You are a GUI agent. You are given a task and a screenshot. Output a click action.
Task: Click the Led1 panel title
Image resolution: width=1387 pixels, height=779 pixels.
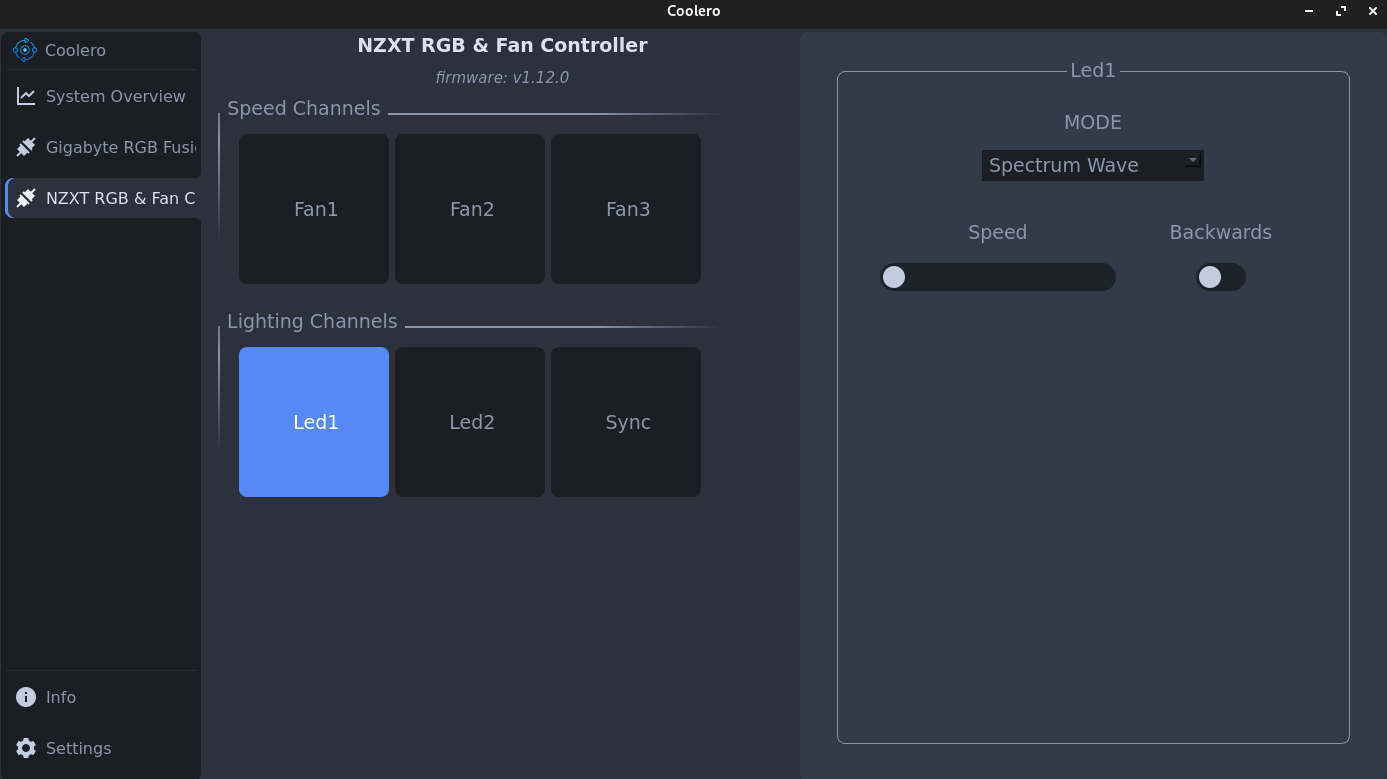click(1093, 70)
